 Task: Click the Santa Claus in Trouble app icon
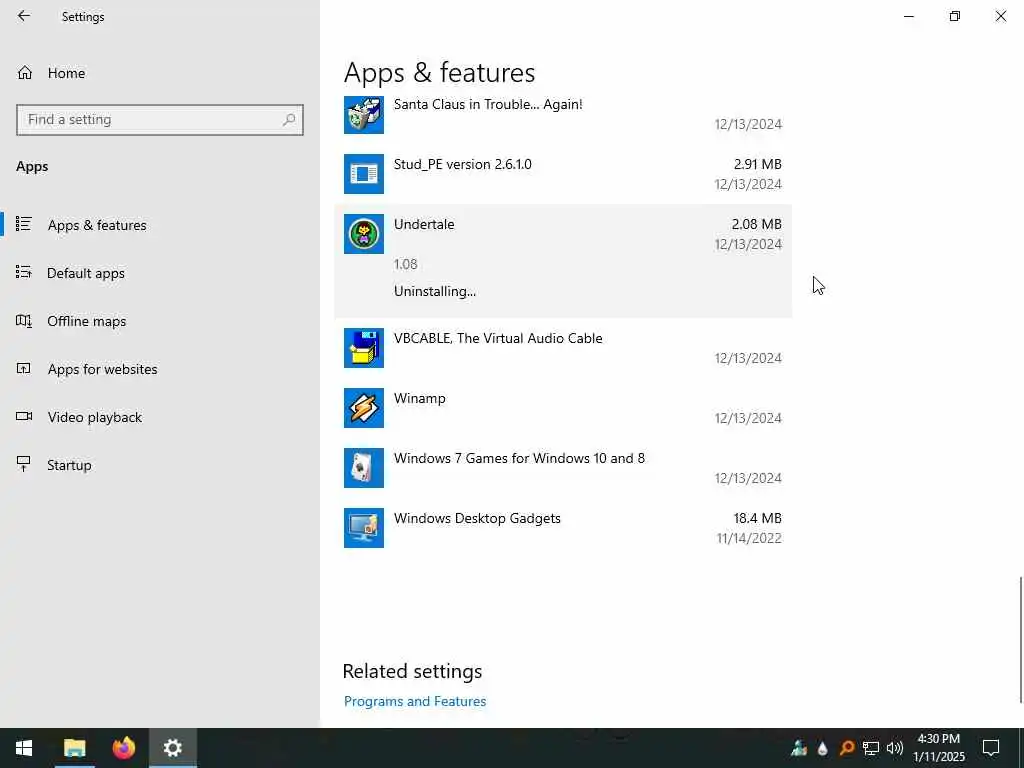(364, 114)
